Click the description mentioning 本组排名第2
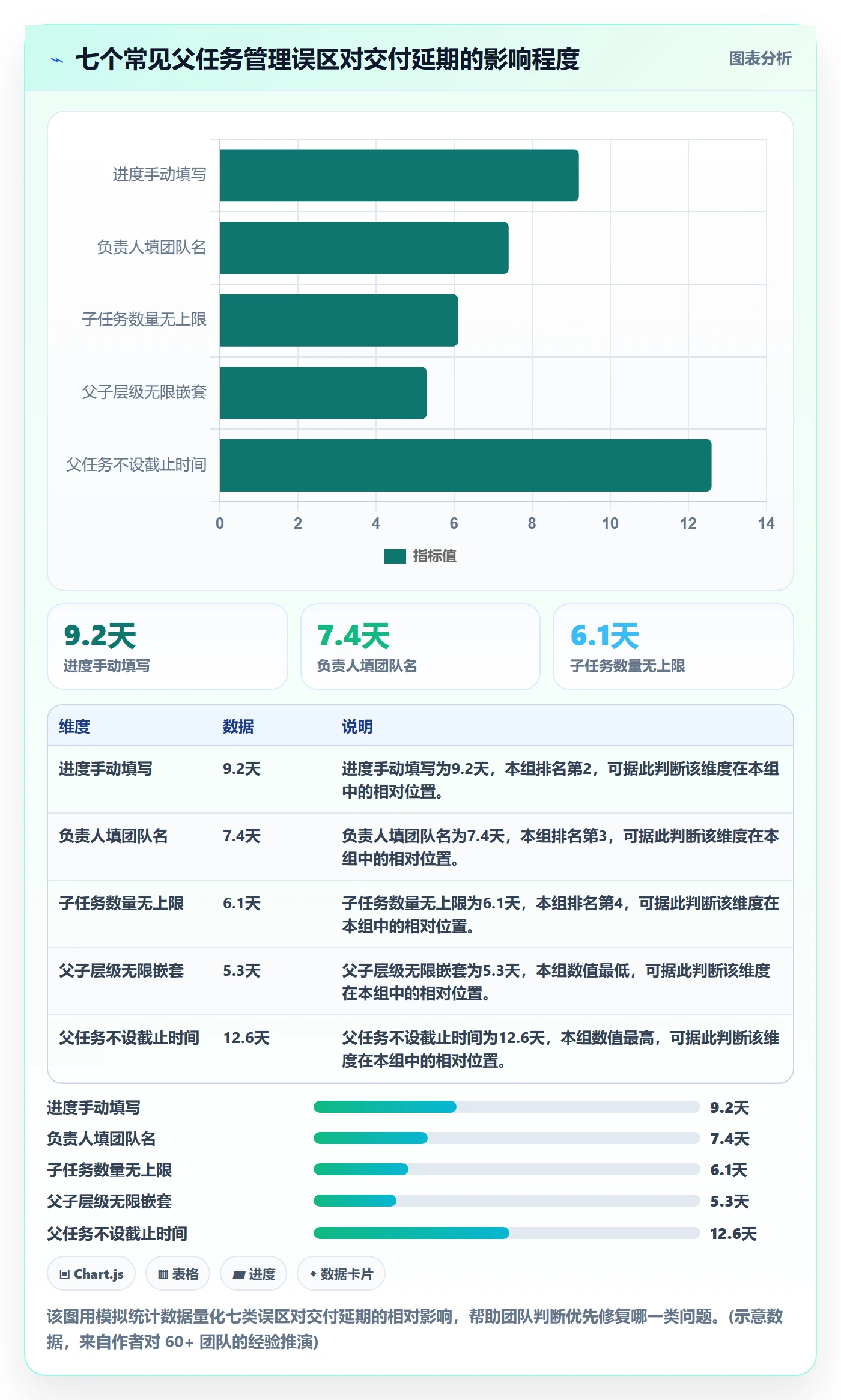Screen dimensions: 841x1400 click(x=560, y=780)
